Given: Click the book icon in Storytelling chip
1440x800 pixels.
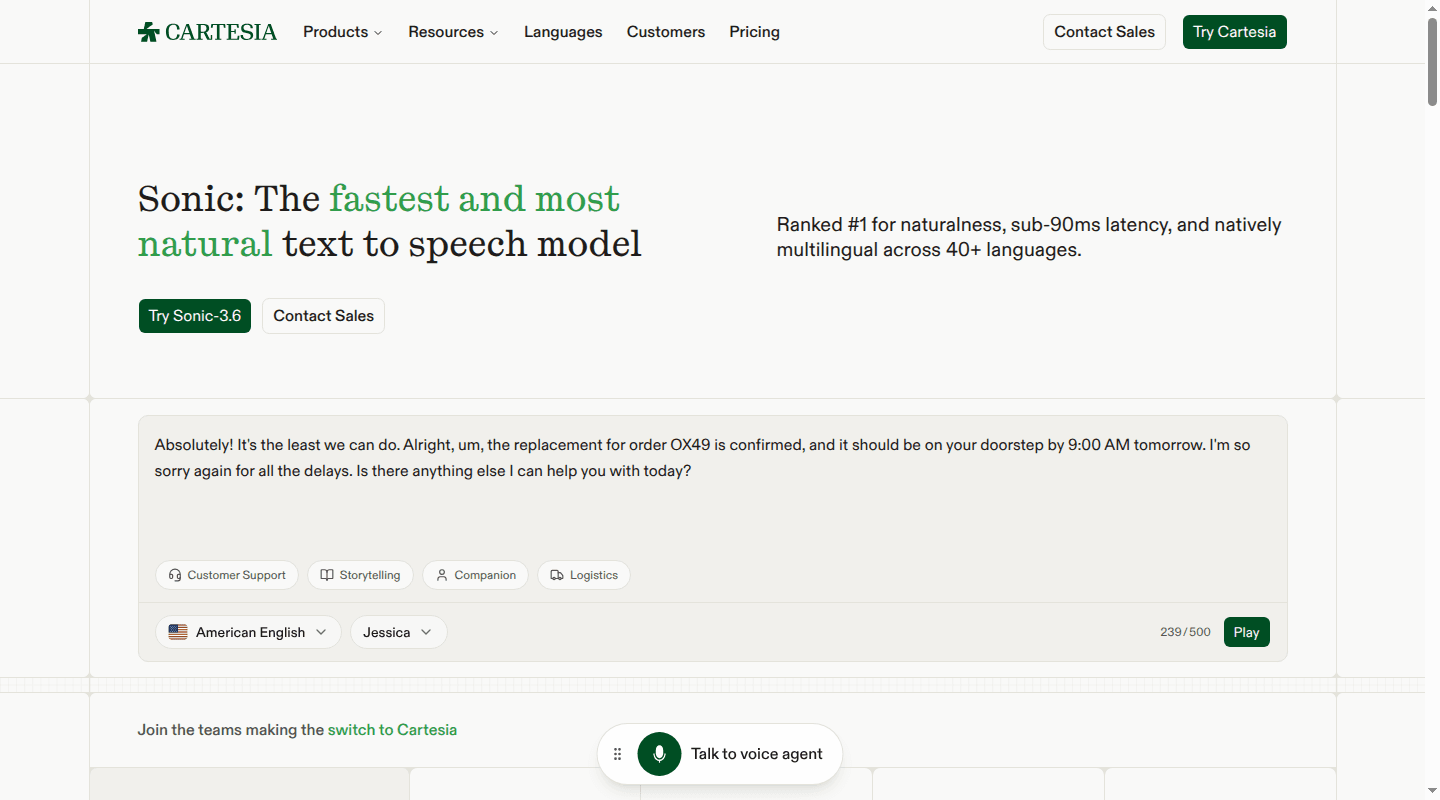Looking at the screenshot, I should coord(327,575).
